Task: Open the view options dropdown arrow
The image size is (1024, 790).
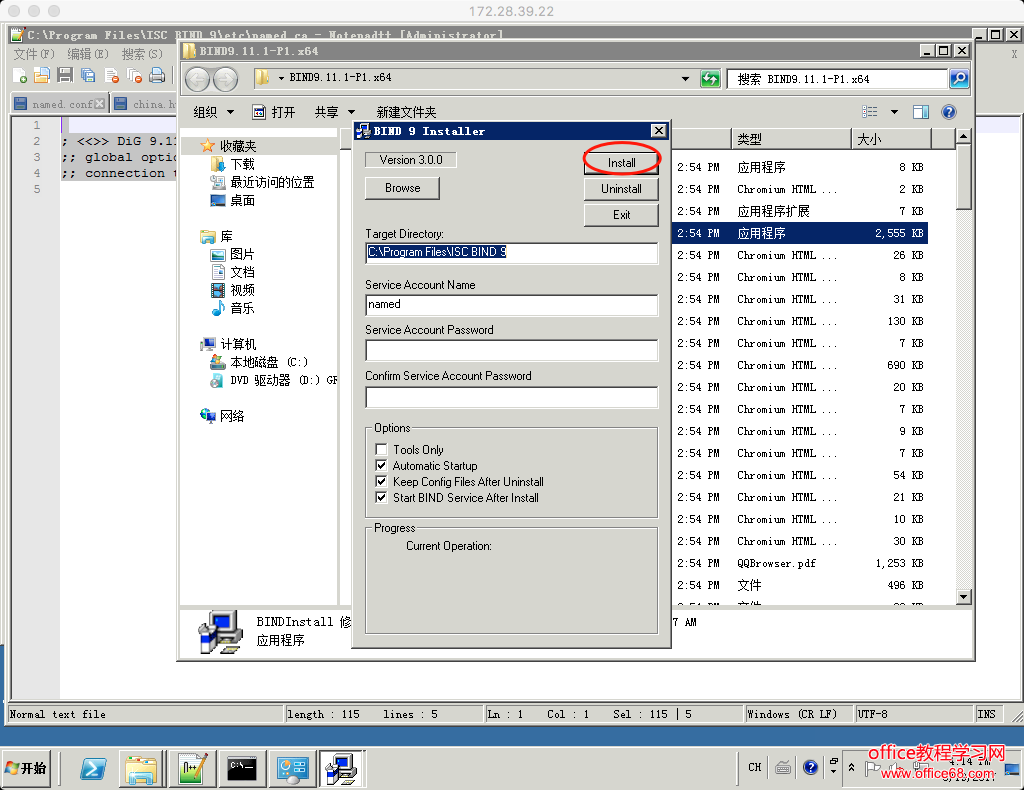Action: (x=894, y=112)
